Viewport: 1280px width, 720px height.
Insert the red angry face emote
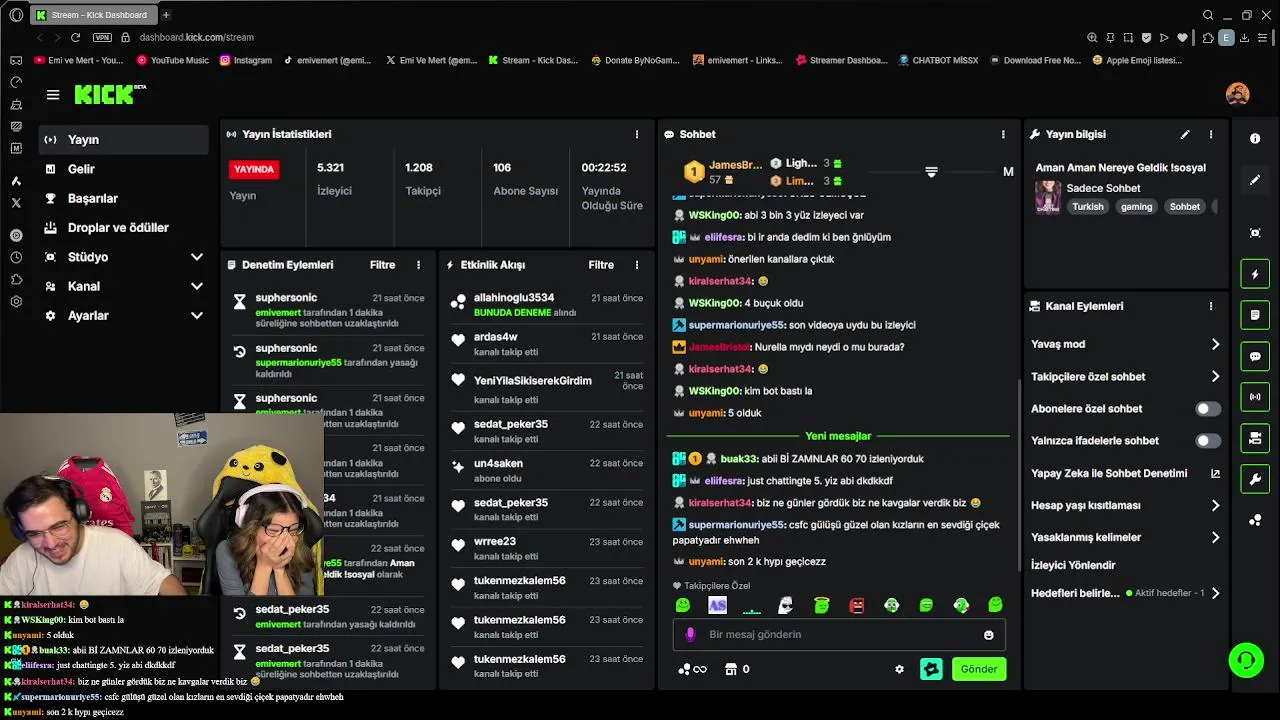[857, 605]
